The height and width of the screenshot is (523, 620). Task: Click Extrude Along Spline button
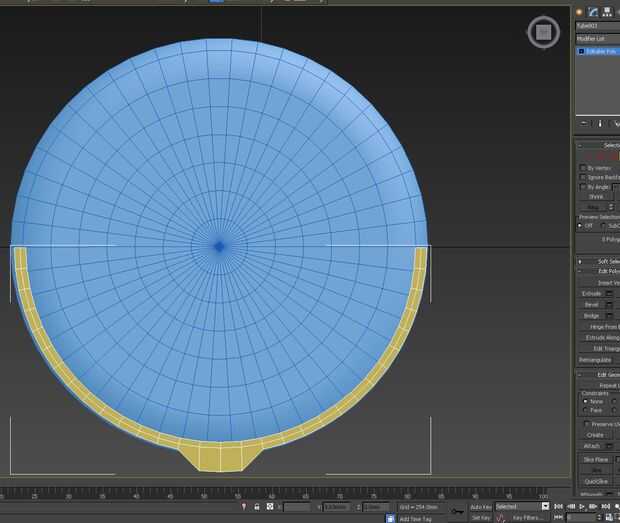click(x=599, y=338)
